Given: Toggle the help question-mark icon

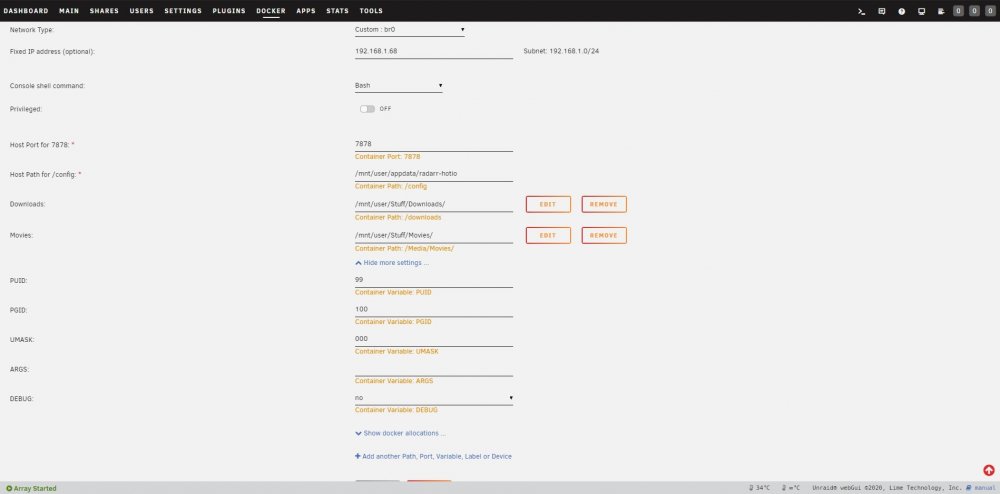Looking at the screenshot, I should pyautogui.click(x=902, y=11).
